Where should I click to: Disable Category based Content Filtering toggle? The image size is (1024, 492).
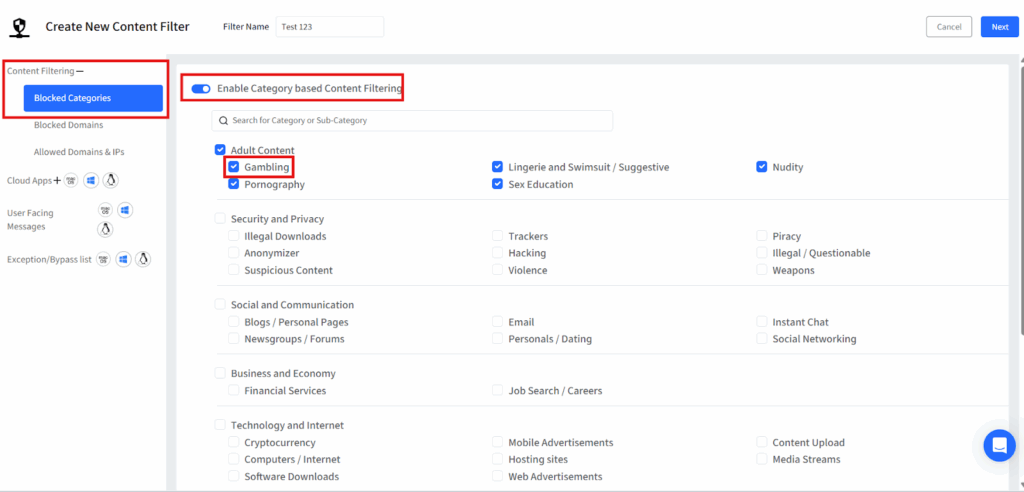point(201,89)
